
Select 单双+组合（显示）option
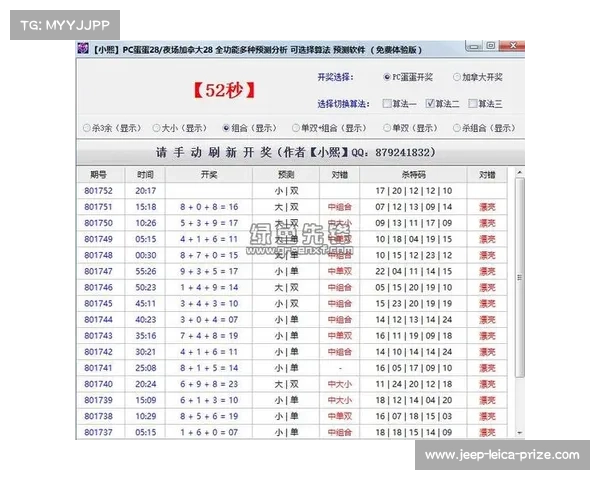click(x=329, y=128)
